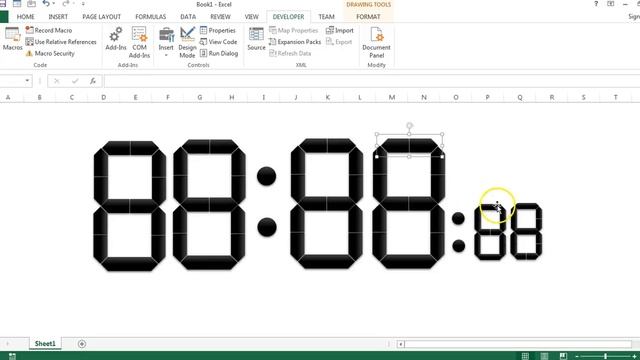Open the REVIEW tab
This screenshot has height=360, width=640.
(x=220, y=17)
